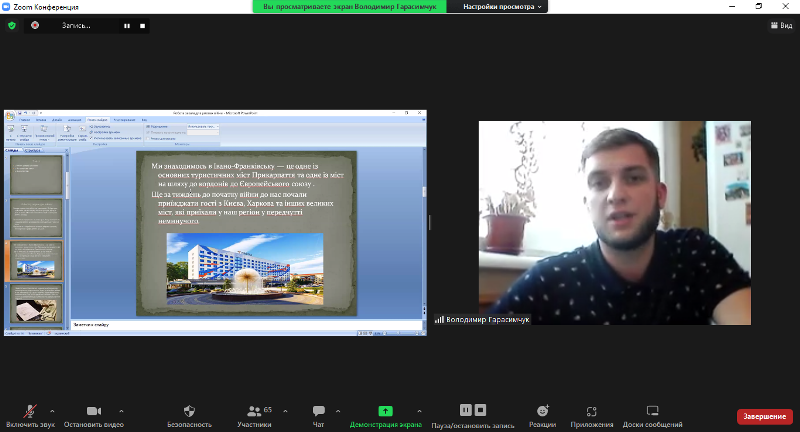Expand arrow beside Участники
800x432 pixels.
tap(285, 411)
